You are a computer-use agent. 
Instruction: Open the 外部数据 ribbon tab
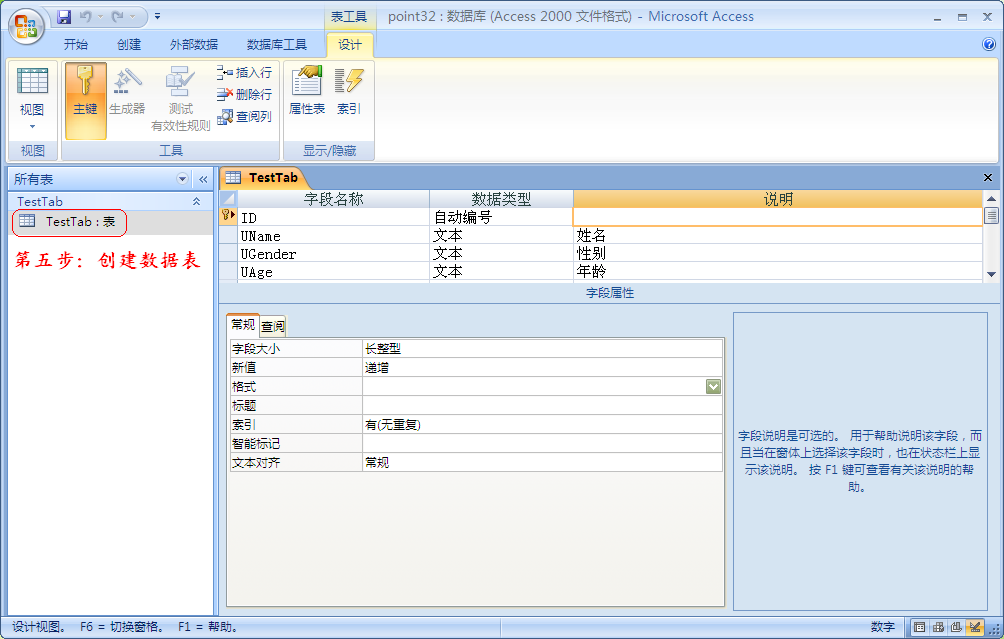pos(193,44)
